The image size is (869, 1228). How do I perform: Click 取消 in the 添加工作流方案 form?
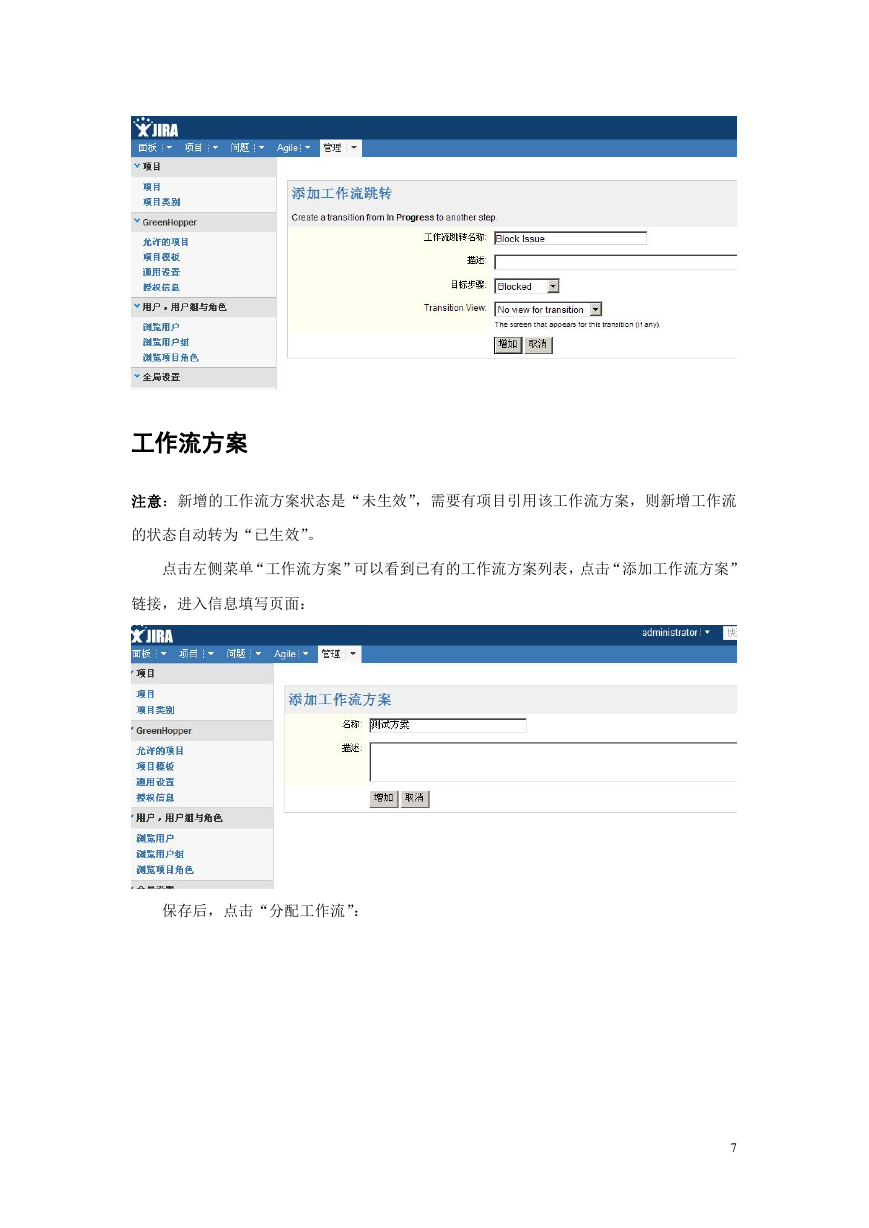pos(415,799)
